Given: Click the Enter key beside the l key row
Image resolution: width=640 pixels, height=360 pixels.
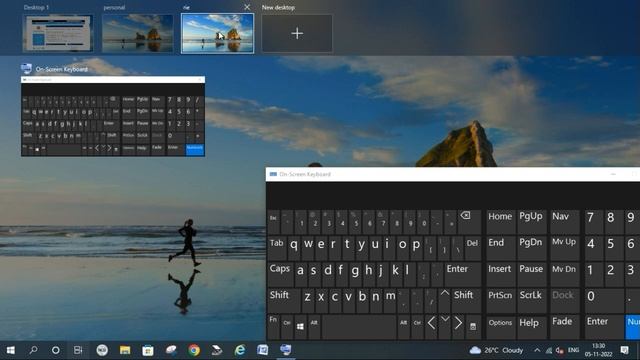Looking at the screenshot, I should tap(462, 275).
